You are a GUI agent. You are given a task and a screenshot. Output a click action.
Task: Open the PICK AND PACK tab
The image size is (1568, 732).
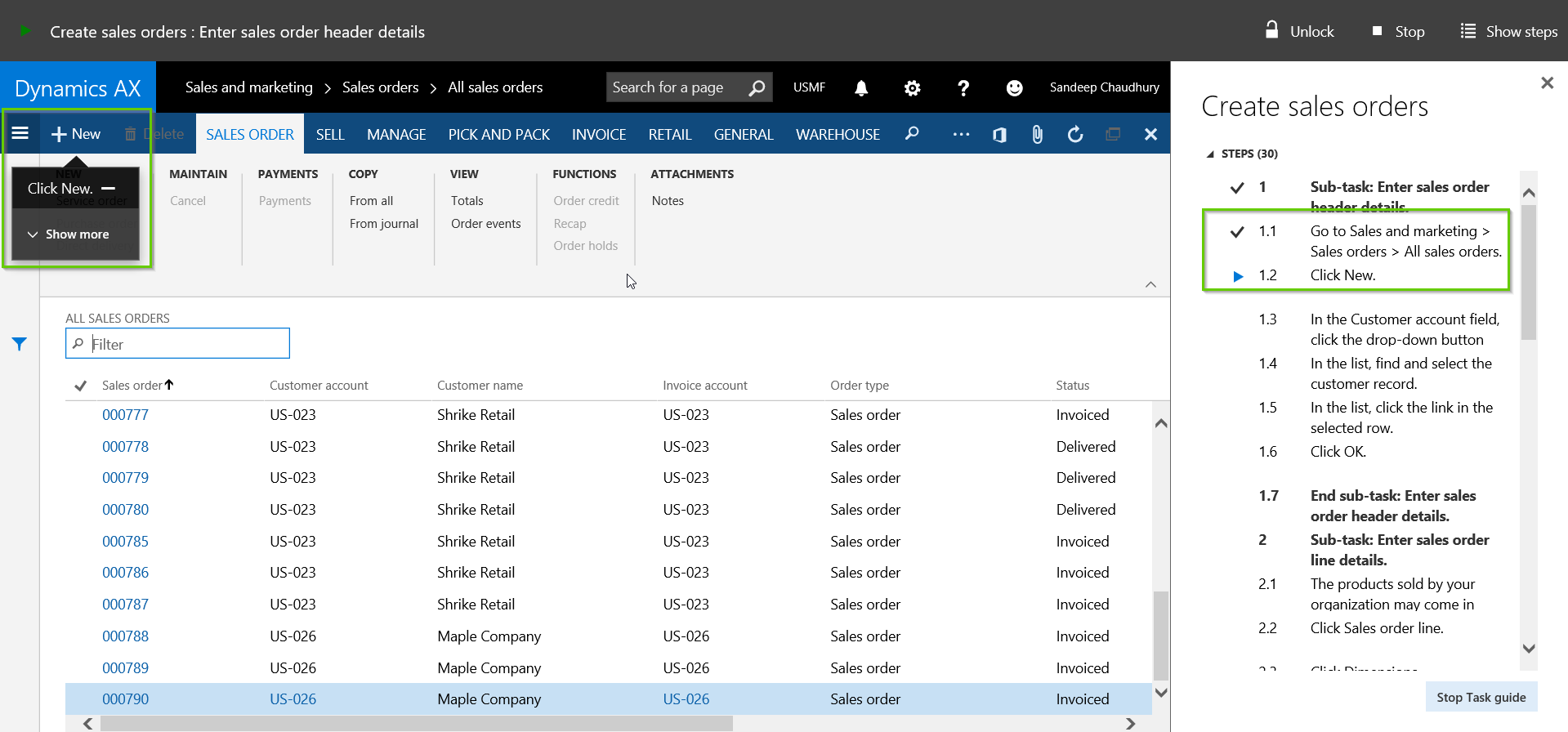pos(498,135)
